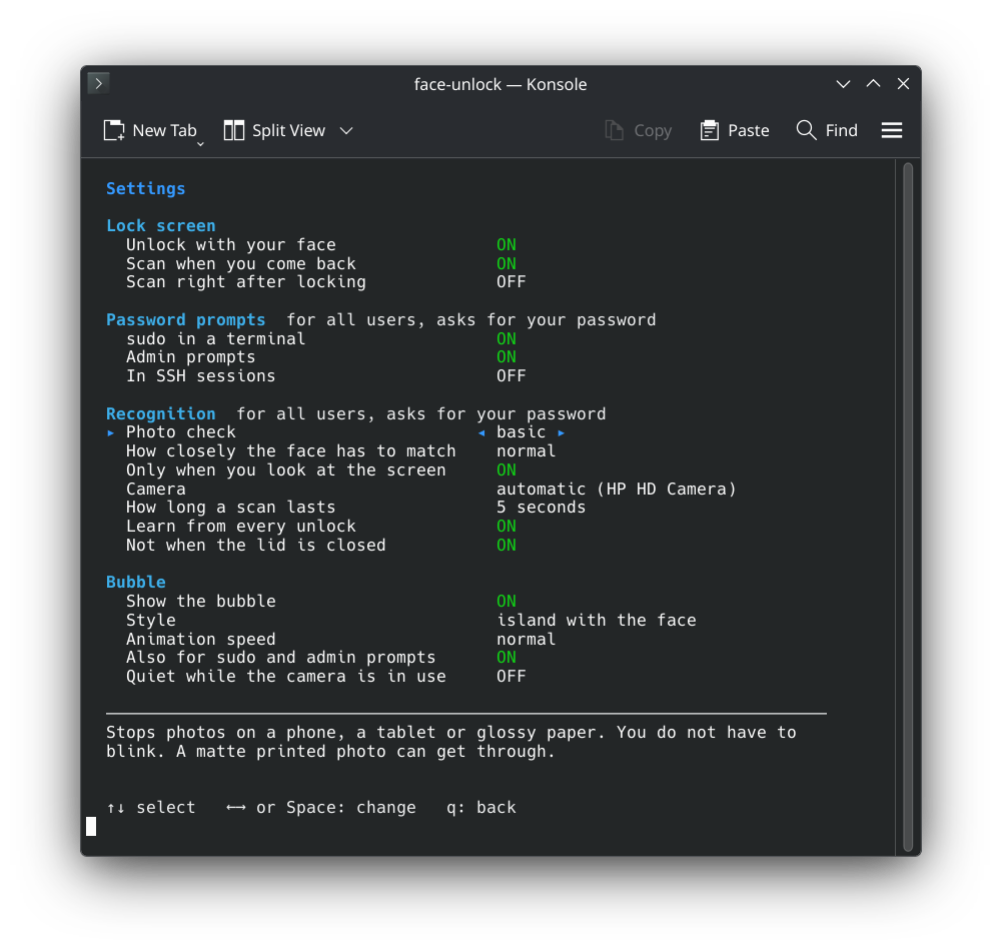This screenshot has width=1002, height=952.
Task: Toggle ON value for Scan when you come back
Action: [x=506, y=264]
